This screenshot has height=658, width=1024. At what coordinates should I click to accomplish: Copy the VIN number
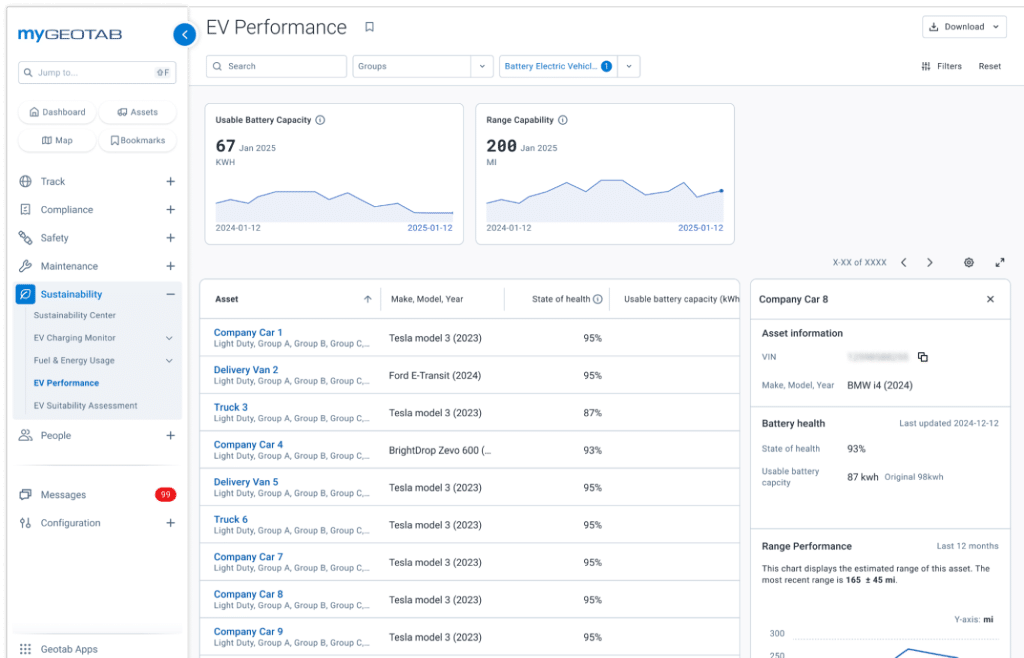click(922, 357)
